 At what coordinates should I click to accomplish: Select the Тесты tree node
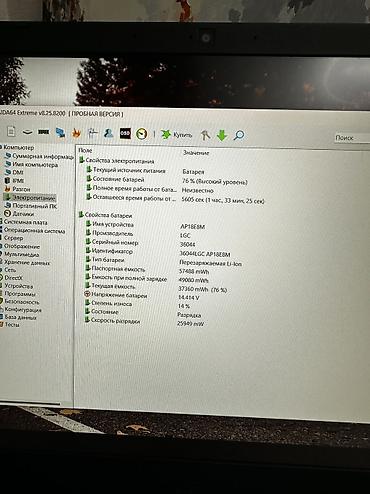coord(11,324)
